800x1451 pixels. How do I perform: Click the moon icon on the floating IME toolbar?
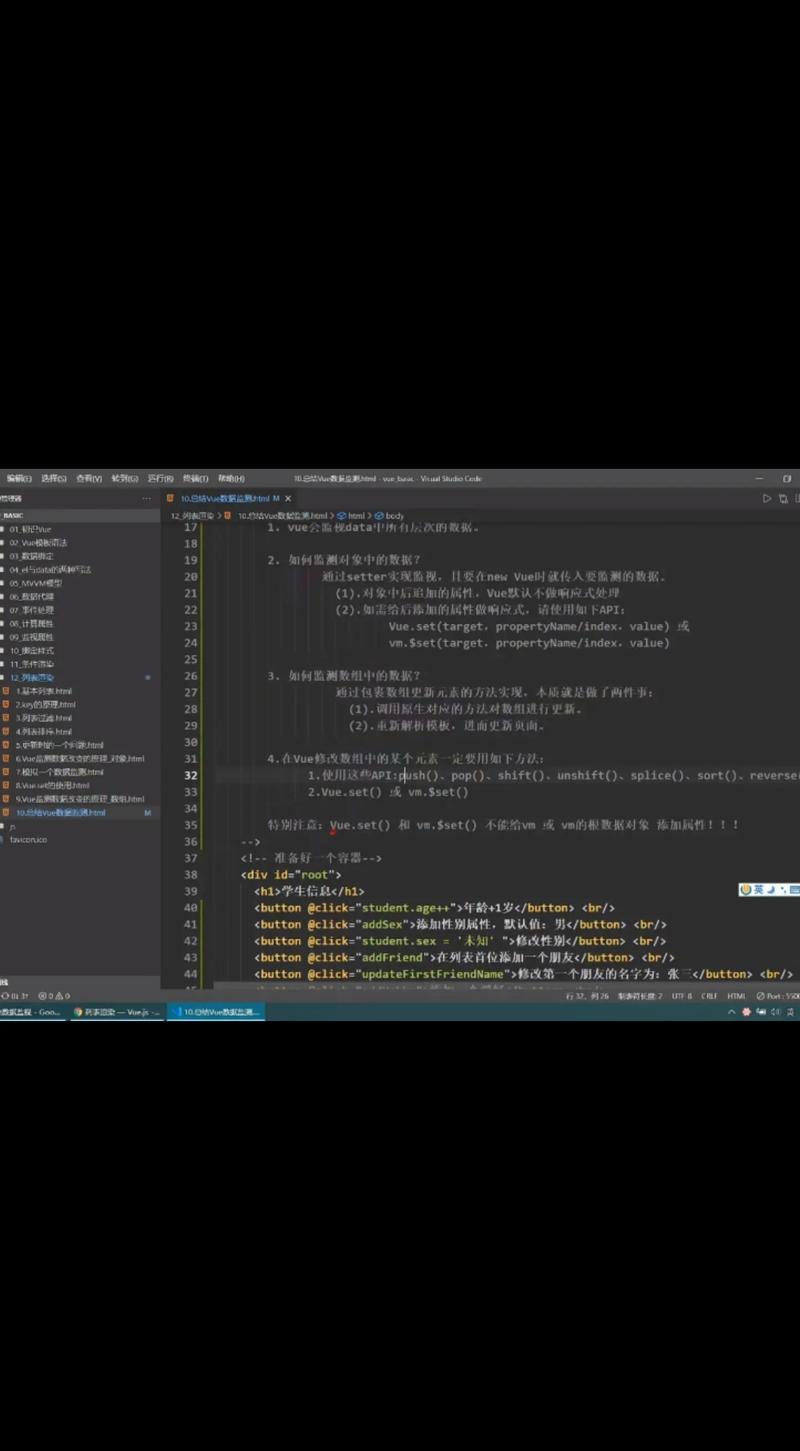point(770,889)
